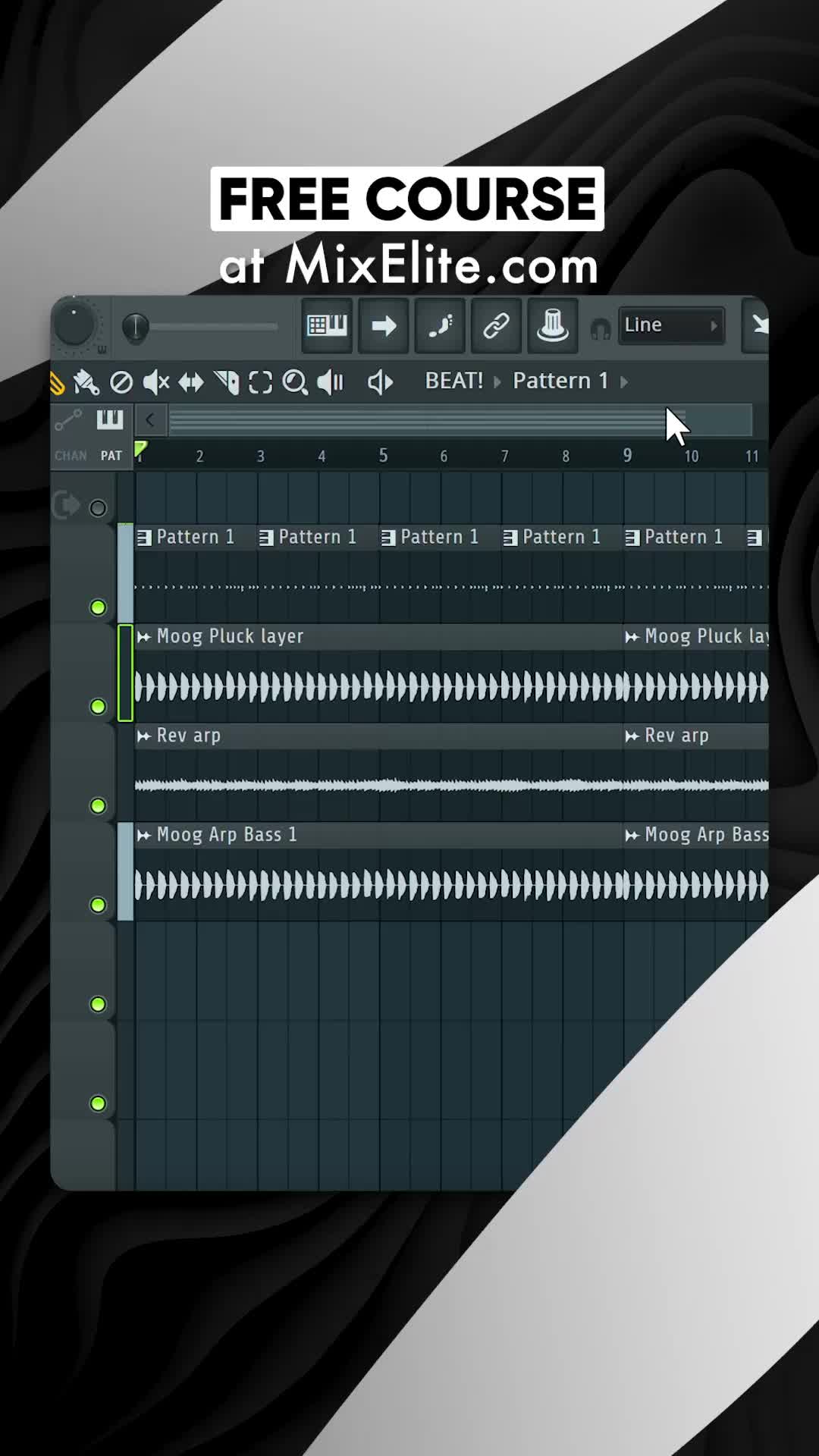Expand arrow after BEAT! breadcrumb

tap(498, 381)
